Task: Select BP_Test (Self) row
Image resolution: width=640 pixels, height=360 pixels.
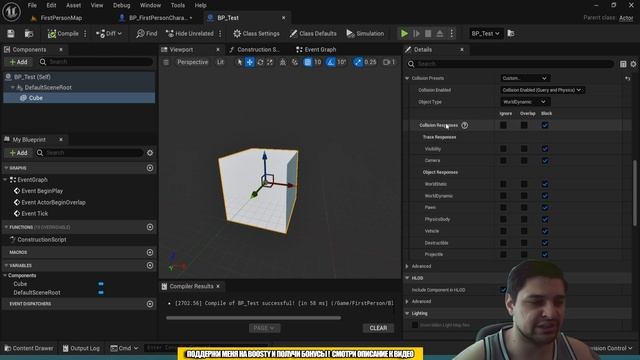Action: [x=79, y=77]
